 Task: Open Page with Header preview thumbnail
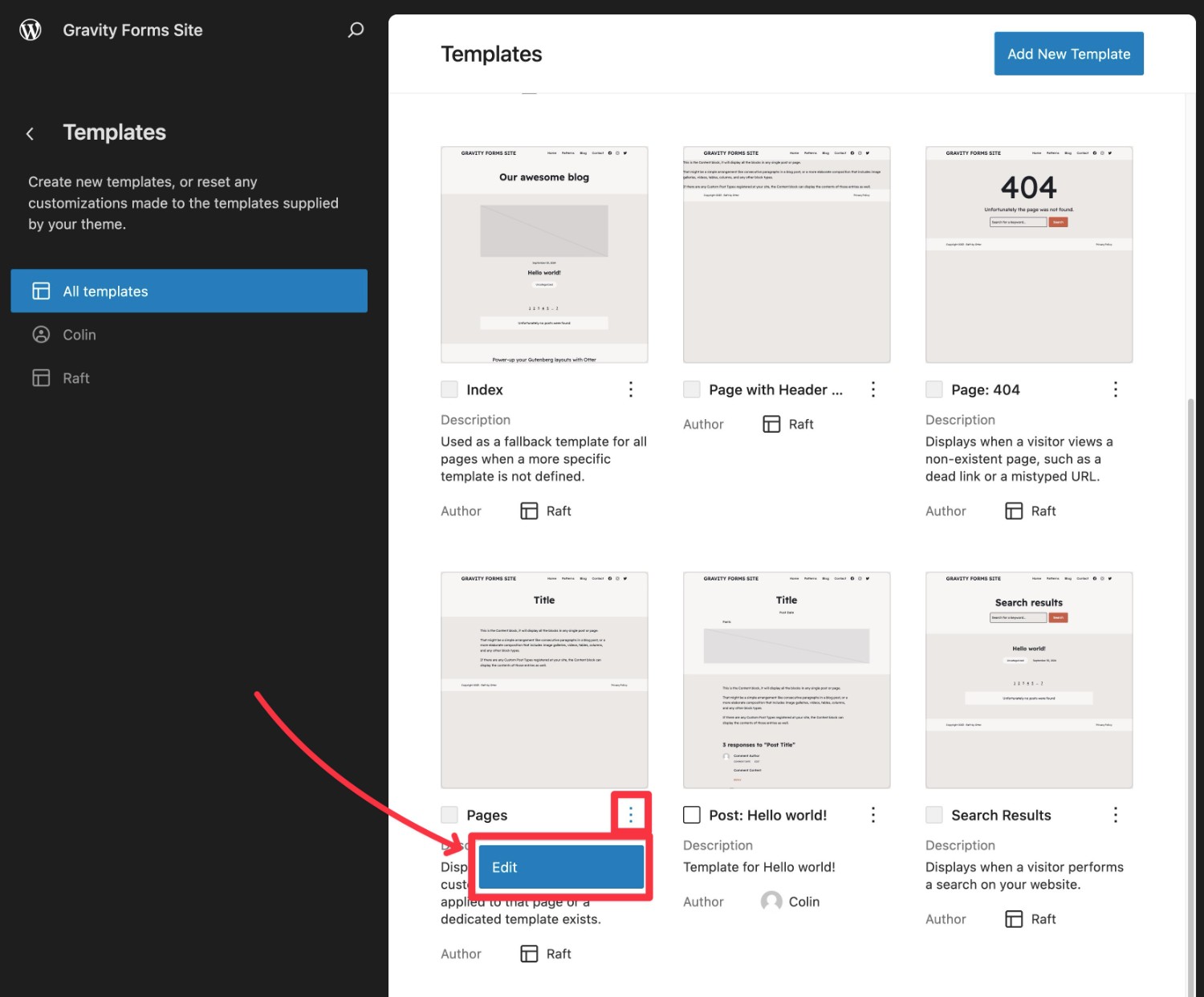pos(787,254)
